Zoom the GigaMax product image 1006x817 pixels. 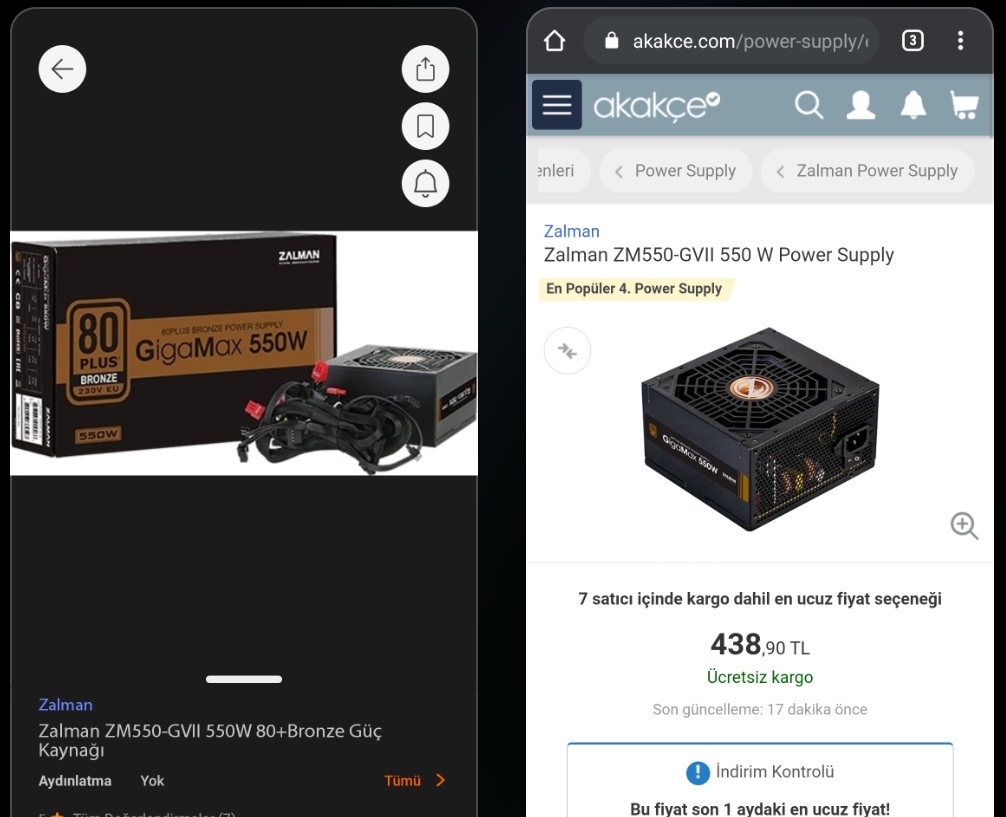coord(964,526)
